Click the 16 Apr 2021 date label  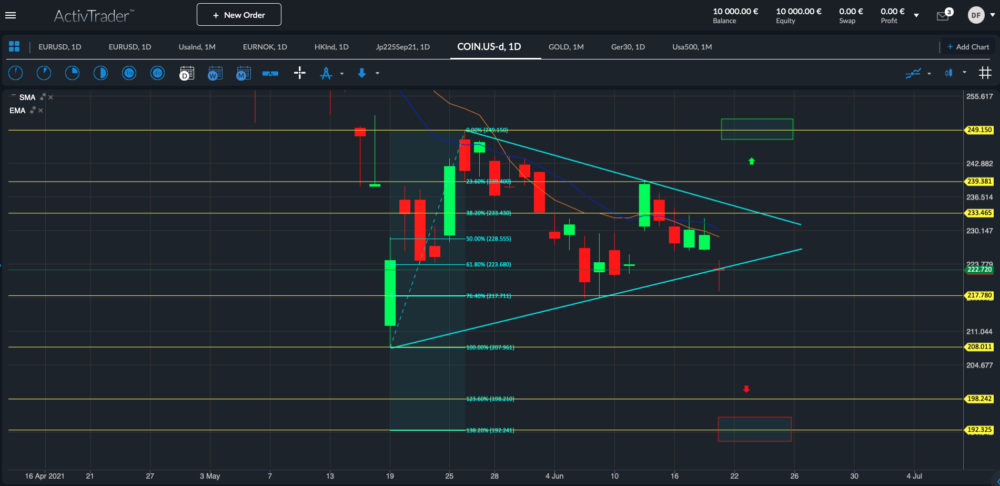(x=45, y=476)
